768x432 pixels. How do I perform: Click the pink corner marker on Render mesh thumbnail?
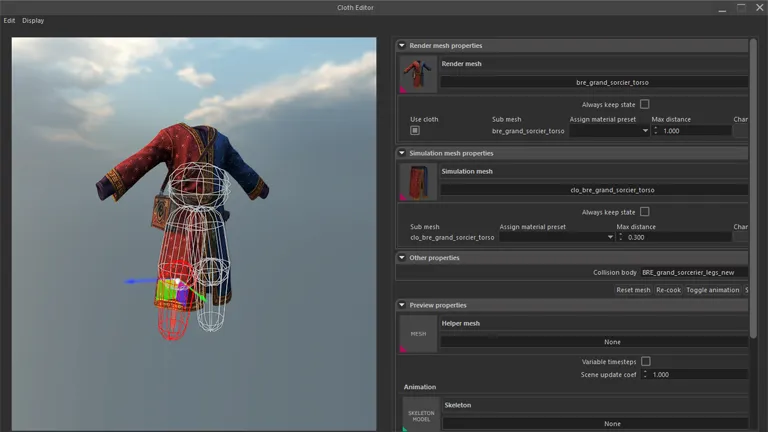pos(403,90)
